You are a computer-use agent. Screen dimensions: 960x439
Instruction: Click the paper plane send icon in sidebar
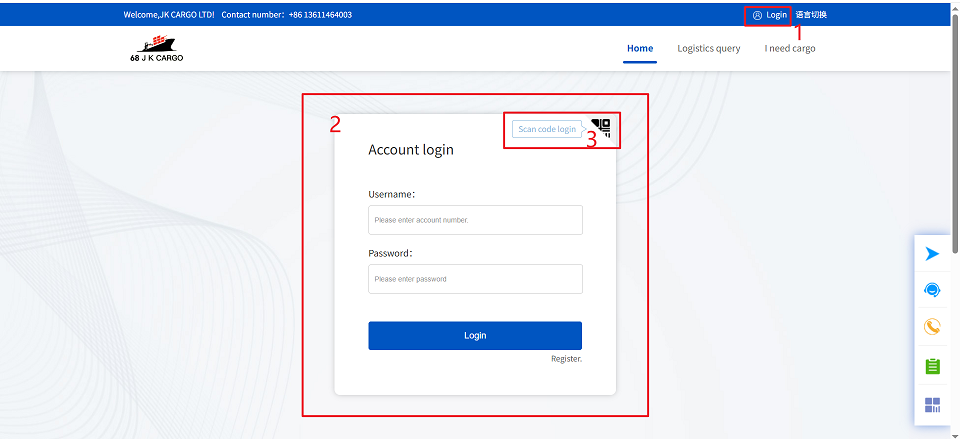tap(932, 254)
